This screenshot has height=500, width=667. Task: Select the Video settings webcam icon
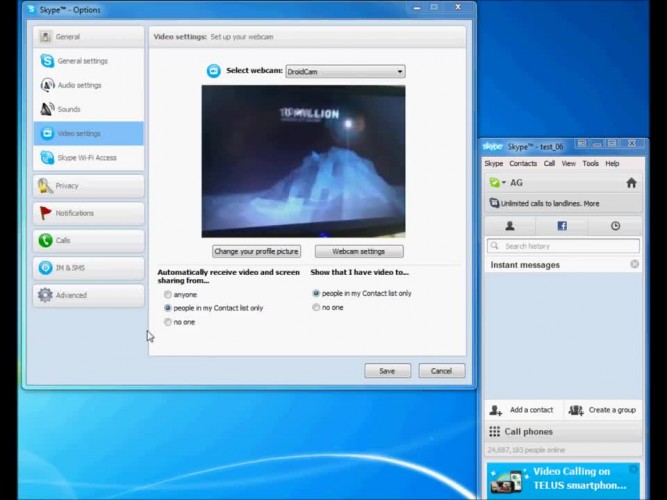[x=47, y=133]
